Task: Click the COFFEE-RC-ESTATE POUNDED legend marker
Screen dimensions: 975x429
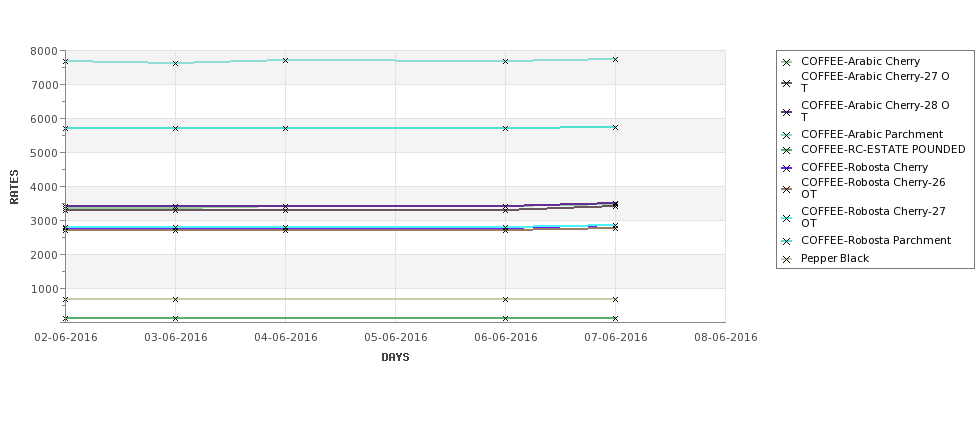Action: pos(787,150)
